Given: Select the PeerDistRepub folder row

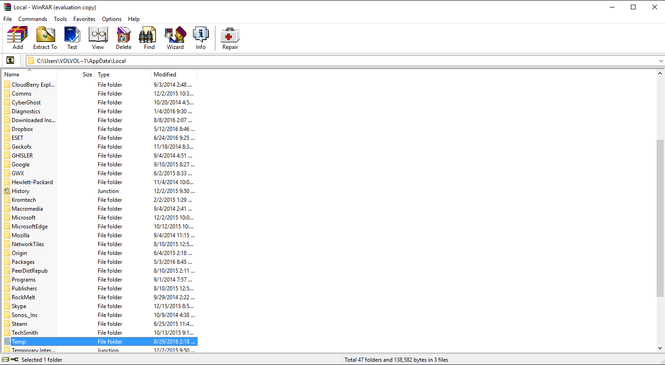Looking at the screenshot, I should click(x=100, y=271).
